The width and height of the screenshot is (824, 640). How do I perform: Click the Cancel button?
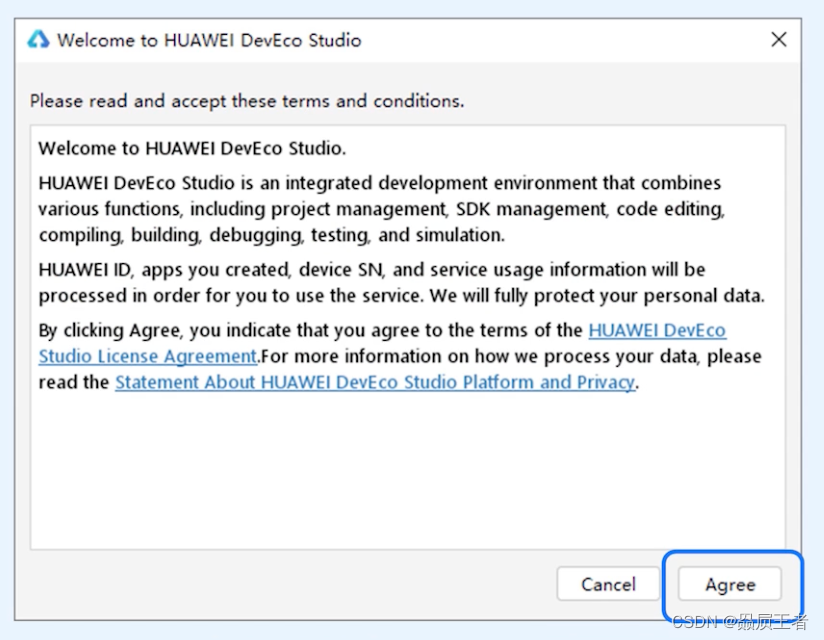[608, 584]
